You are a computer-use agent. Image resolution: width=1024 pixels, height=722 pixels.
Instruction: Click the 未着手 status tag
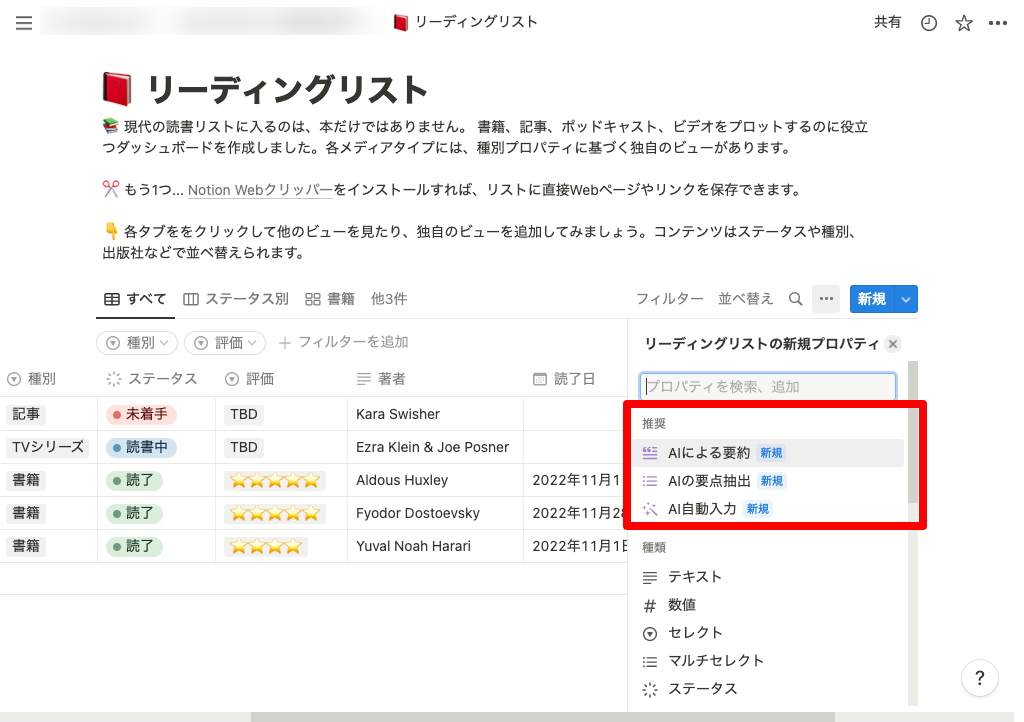pyautogui.click(x=140, y=414)
